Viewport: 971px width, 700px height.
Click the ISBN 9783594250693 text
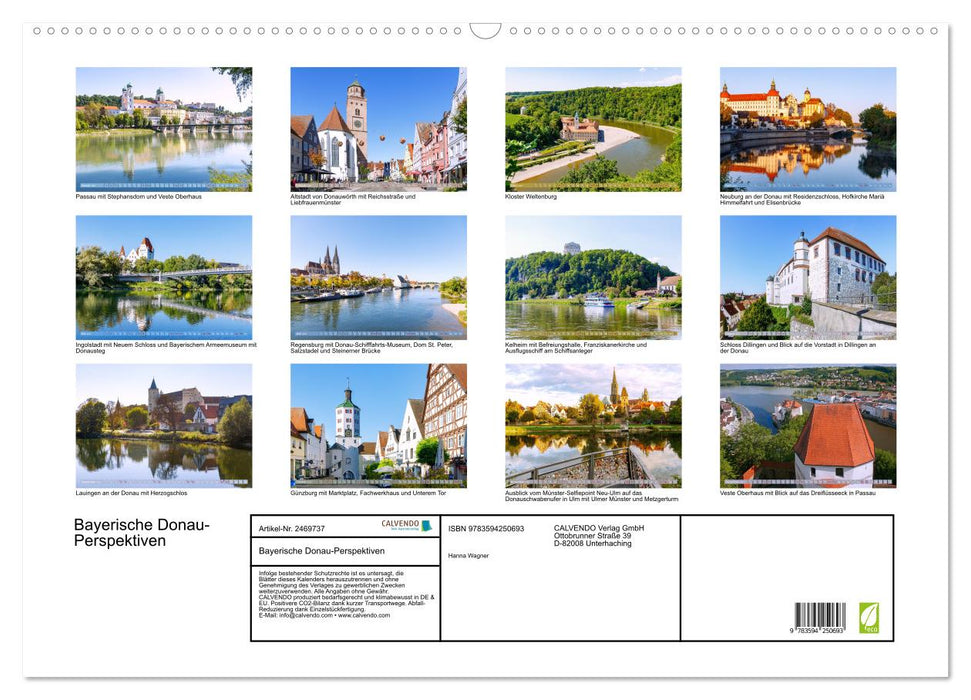point(486,528)
